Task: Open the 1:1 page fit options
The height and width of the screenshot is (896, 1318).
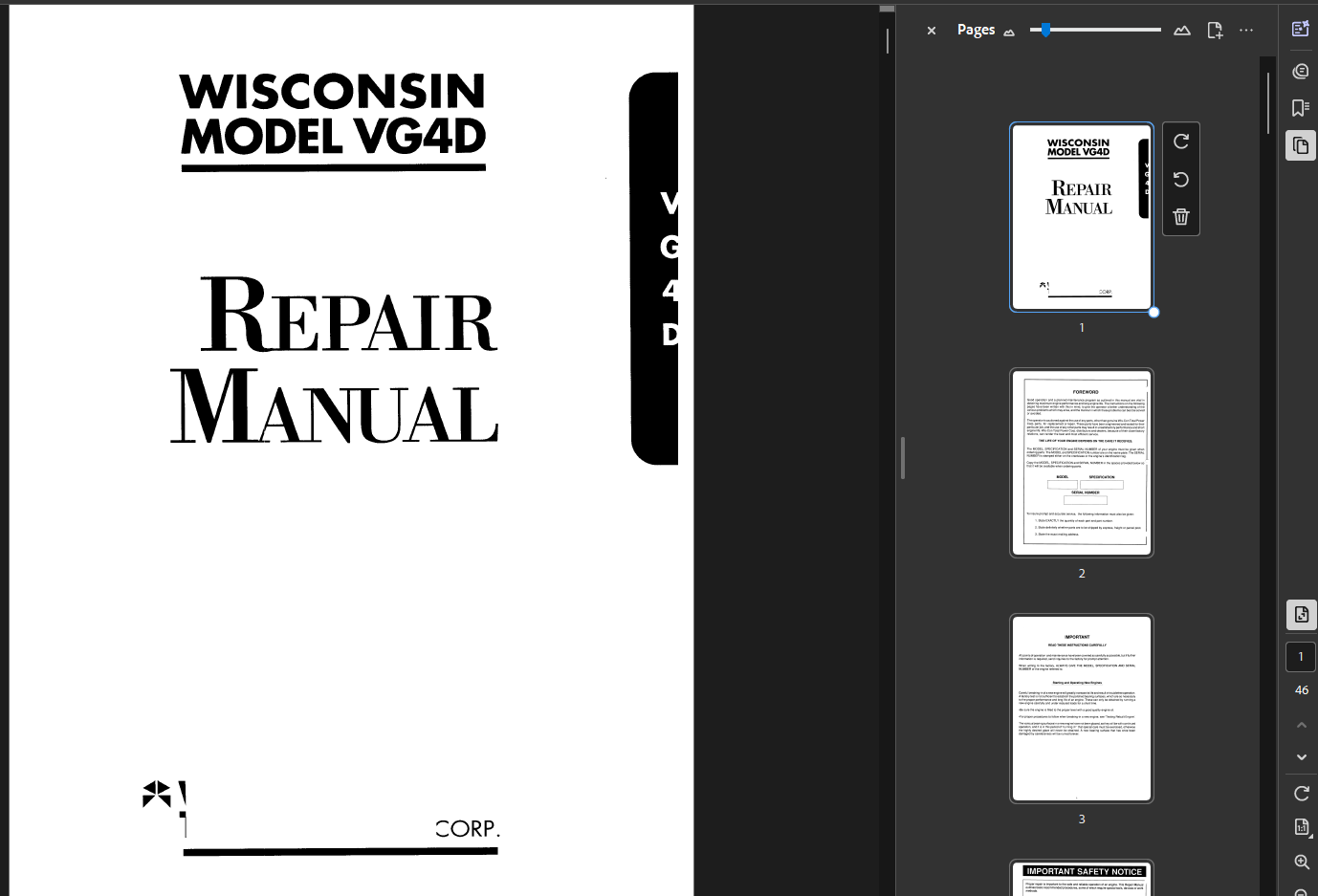Action: pos(1302,827)
